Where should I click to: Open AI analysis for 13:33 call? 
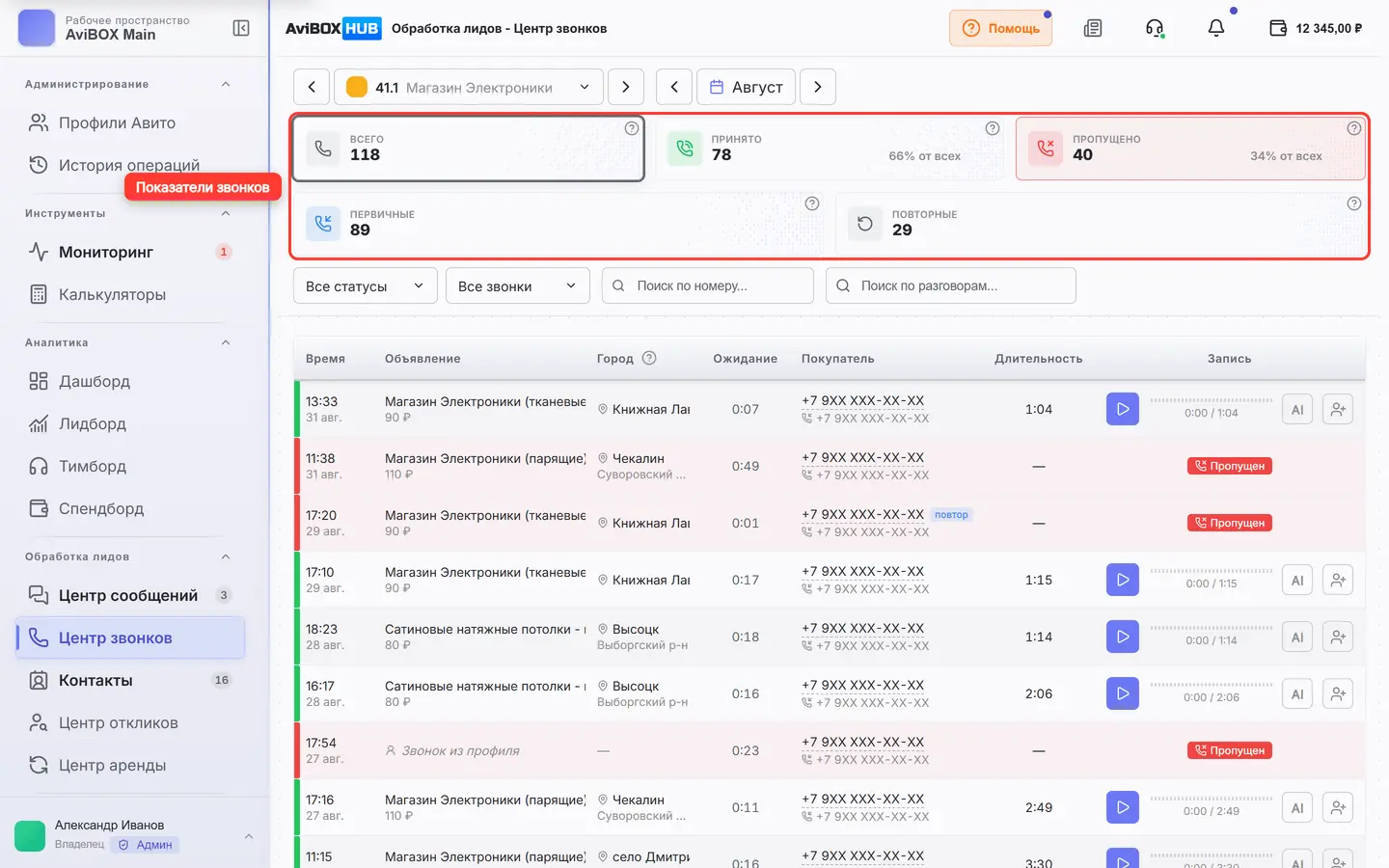[1297, 409]
